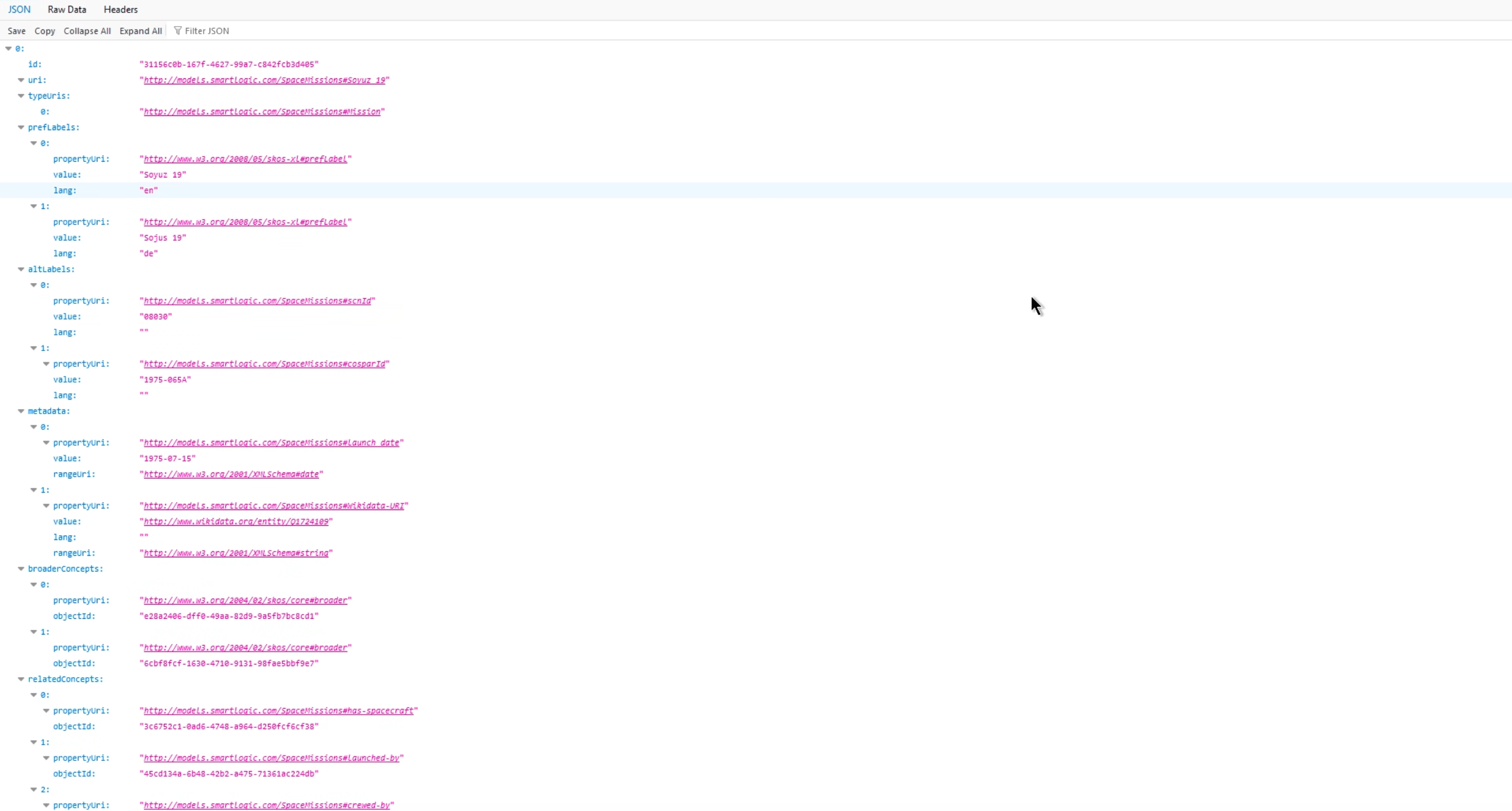Viewport: 1512px width, 811px height.
Task: Follow the SpaceMissions#launch_date property link
Action: [x=271, y=443]
